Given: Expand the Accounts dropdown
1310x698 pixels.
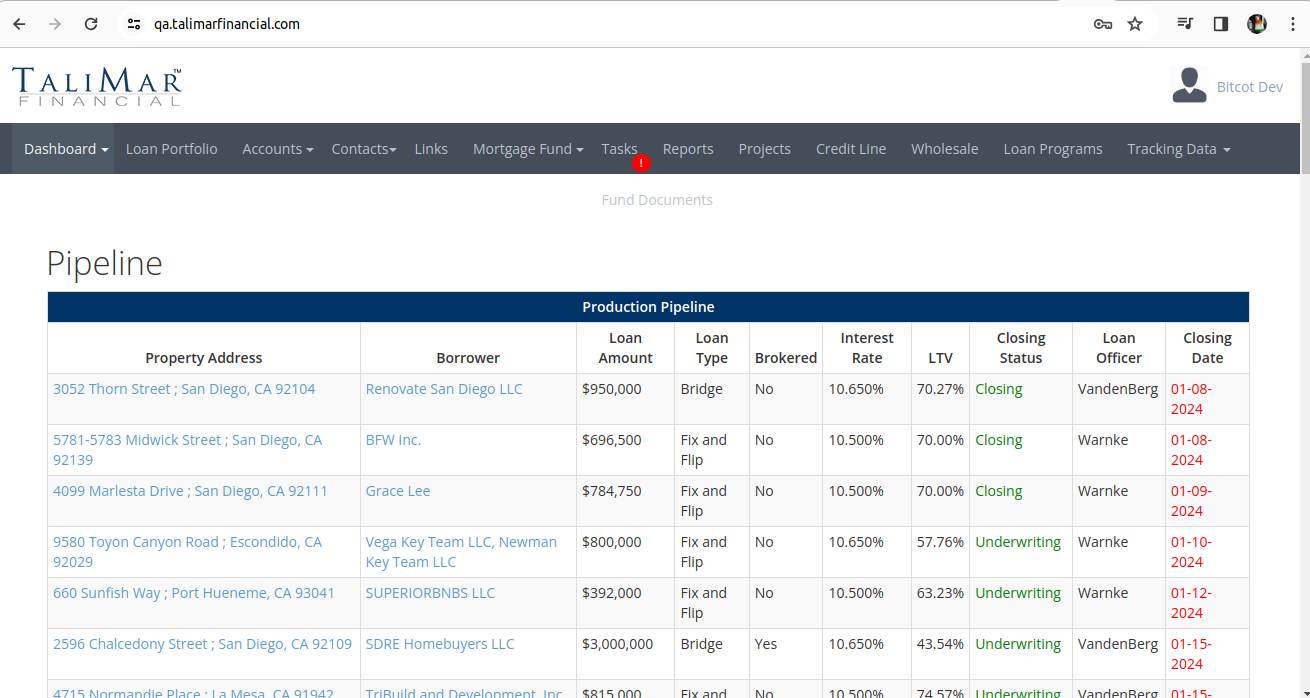Looking at the screenshot, I should [x=278, y=149].
